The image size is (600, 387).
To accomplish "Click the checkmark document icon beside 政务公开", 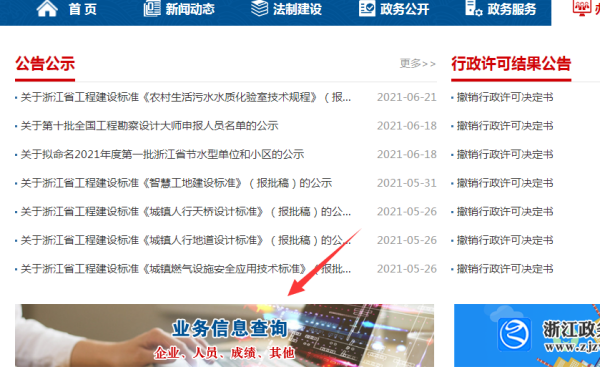I will point(367,8).
